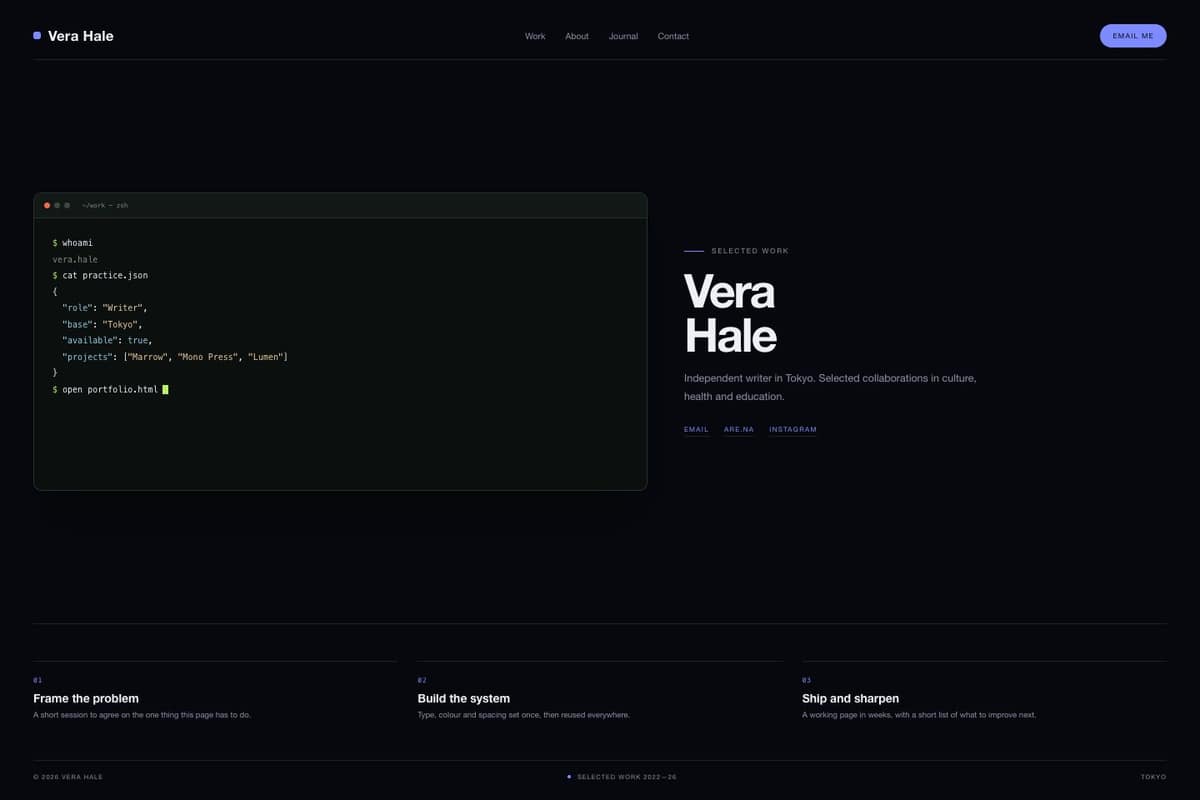Open the Contact nav link
This screenshot has width=1200, height=800.
pyautogui.click(x=673, y=36)
